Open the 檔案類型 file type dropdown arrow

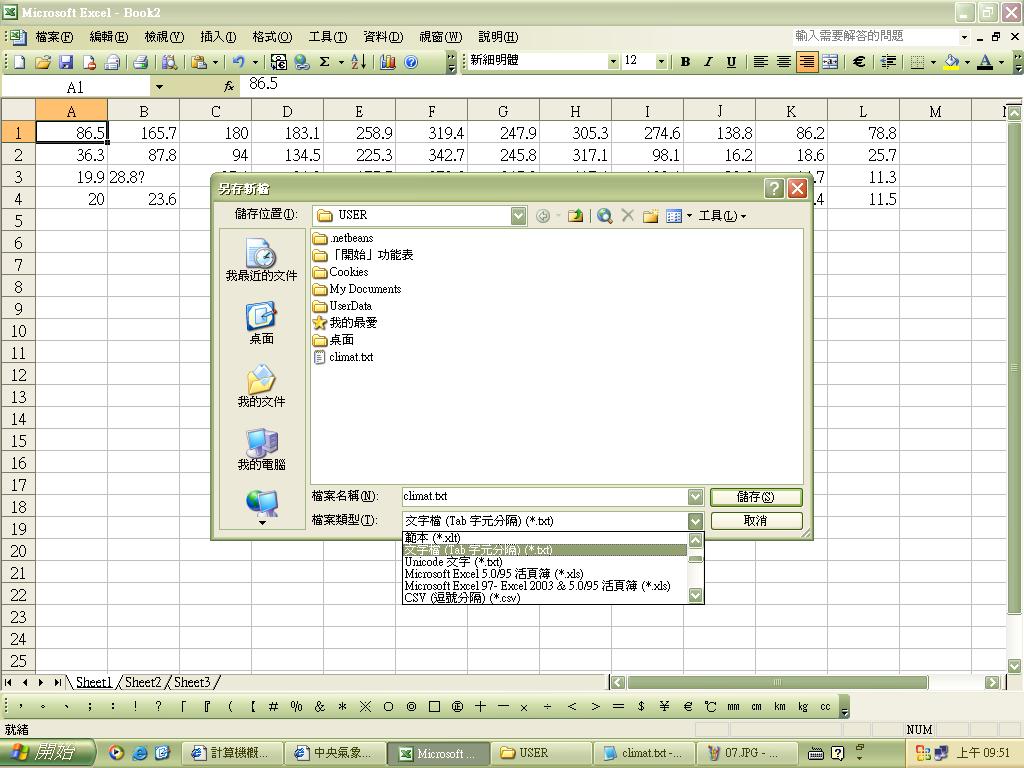pyautogui.click(x=695, y=521)
